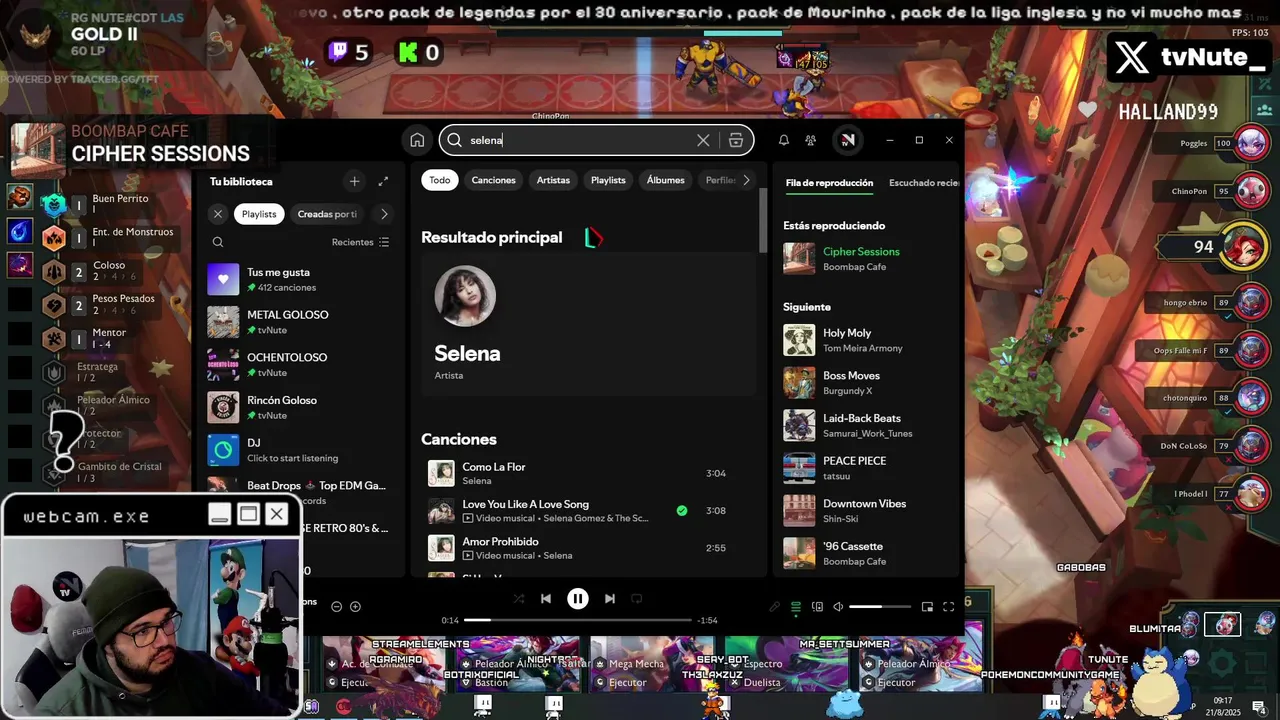Toggle Creadas por ti filter
Image resolution: width=1280 pixels, height=720 pixels.
click(328, 214)
